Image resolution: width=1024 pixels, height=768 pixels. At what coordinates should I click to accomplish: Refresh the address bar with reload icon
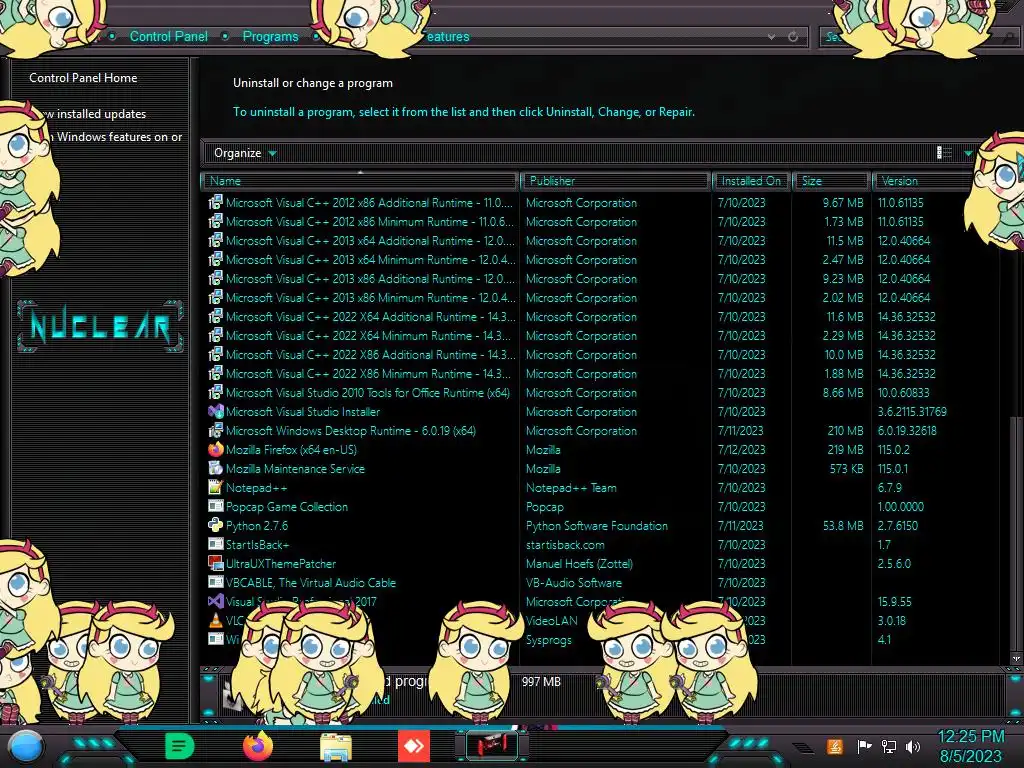click(793, 37)
